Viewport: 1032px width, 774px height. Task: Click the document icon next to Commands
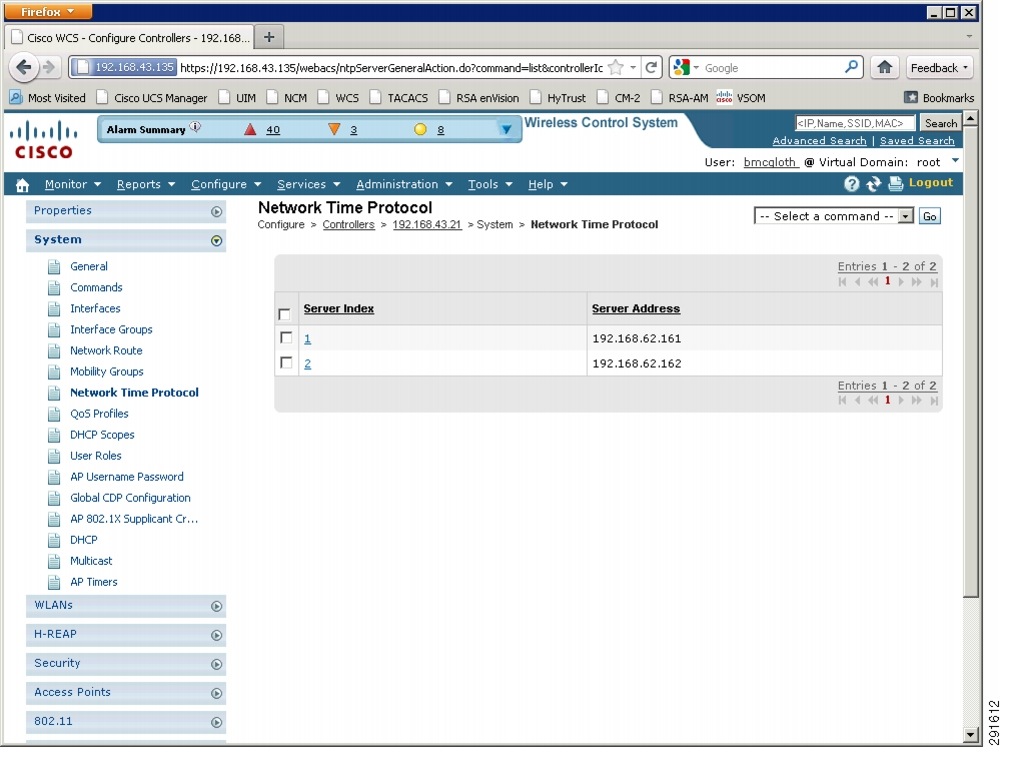pyautogui.click(x=54, y=288)
